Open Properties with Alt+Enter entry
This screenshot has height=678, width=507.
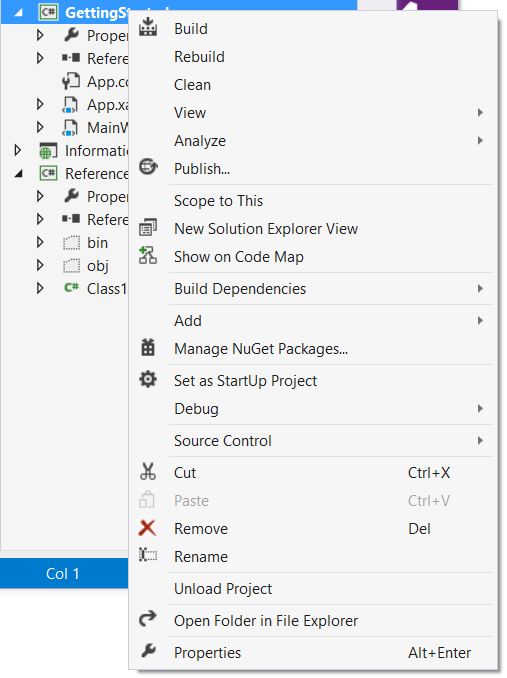tap(313, 652)
